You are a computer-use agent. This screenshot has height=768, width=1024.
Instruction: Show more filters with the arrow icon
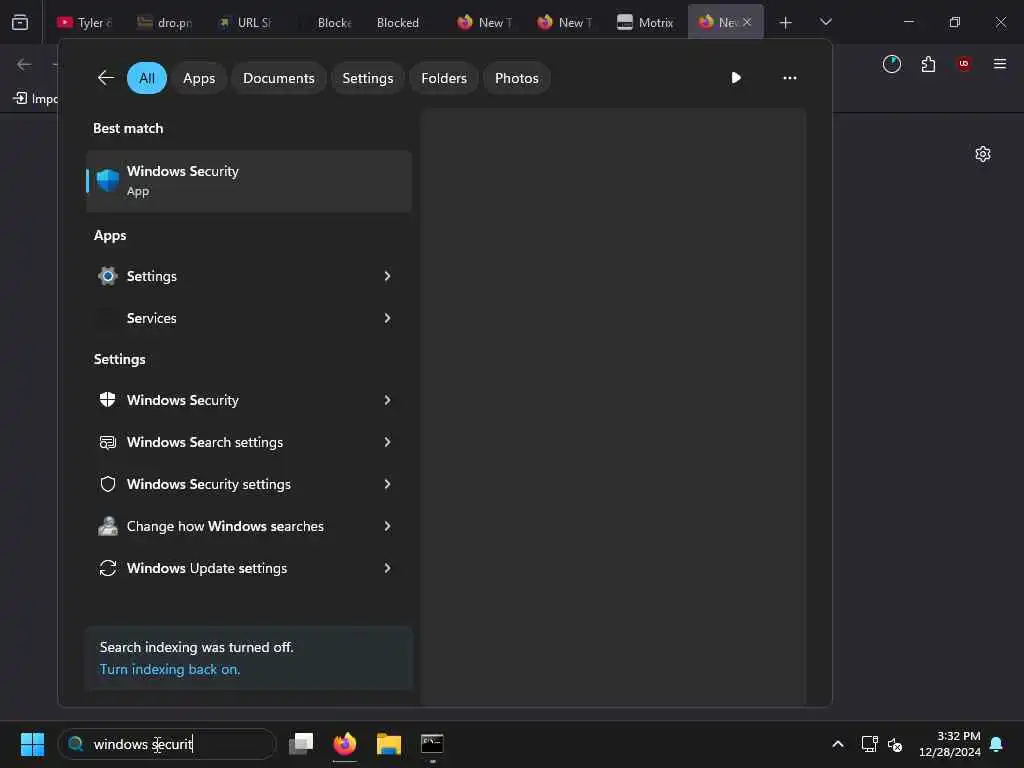pos(735,78)
